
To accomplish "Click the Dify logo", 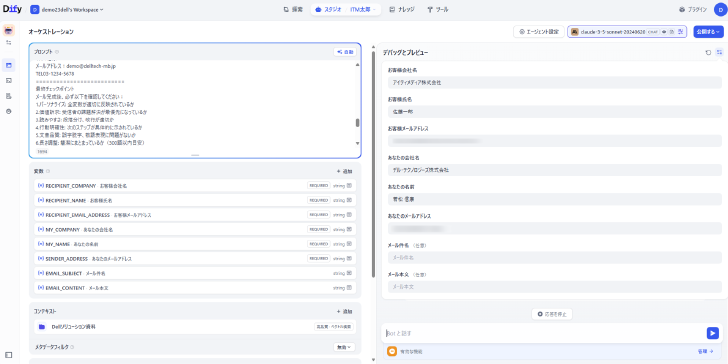I will 12,9.
